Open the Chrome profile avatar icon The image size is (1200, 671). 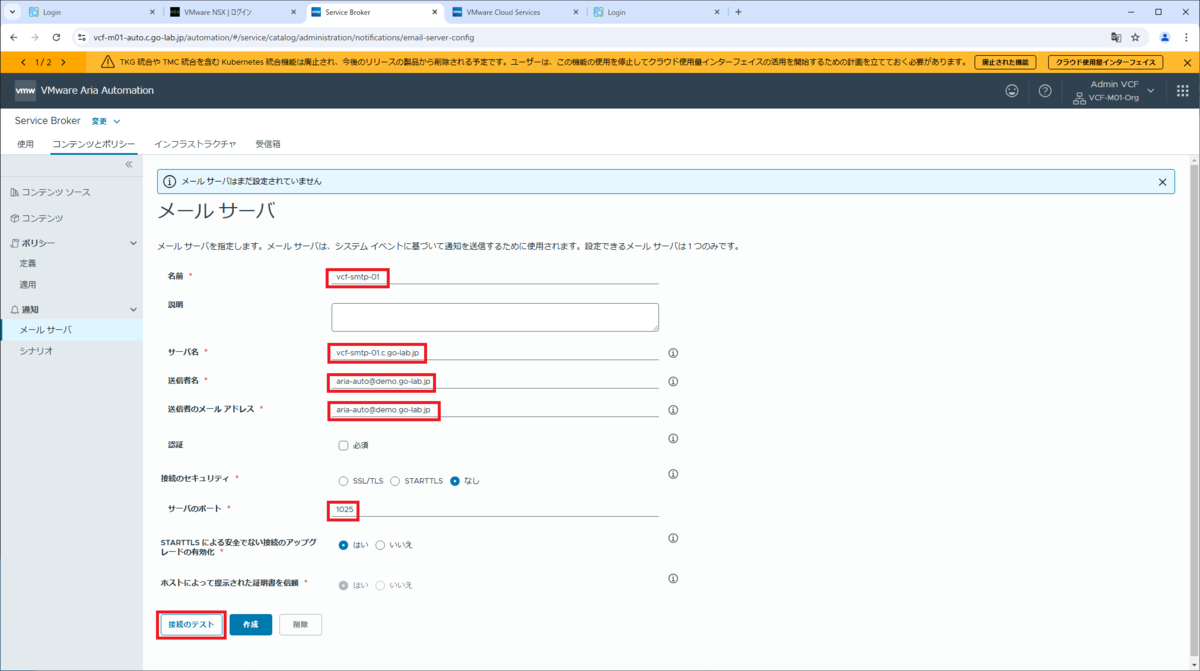point(1165,38)
